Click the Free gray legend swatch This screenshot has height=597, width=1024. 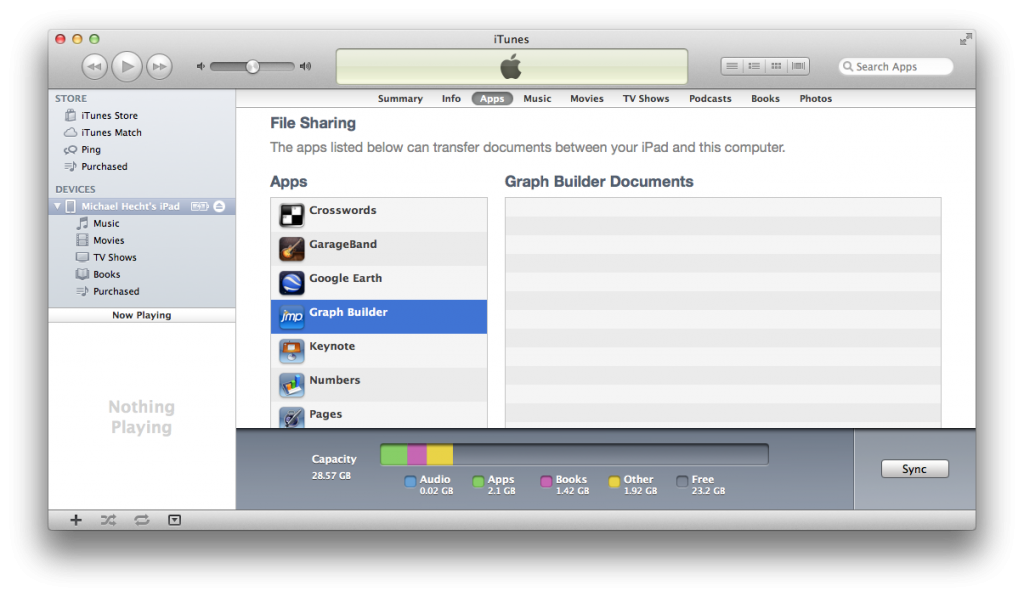pyautogui.click(x=682, y=481)
